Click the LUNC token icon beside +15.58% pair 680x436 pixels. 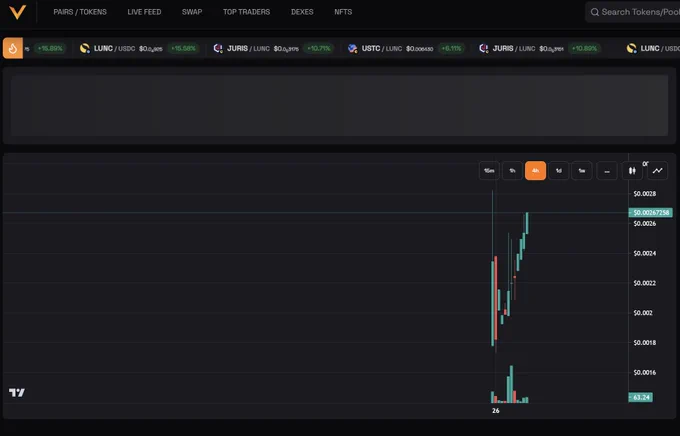[85, 48]
